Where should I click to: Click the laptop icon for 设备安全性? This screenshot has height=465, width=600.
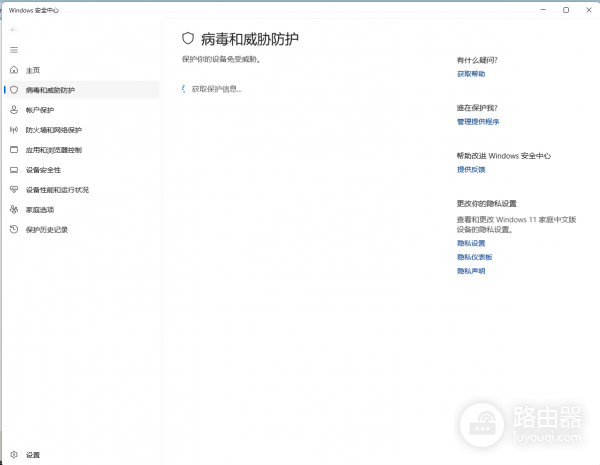point(14,170)
